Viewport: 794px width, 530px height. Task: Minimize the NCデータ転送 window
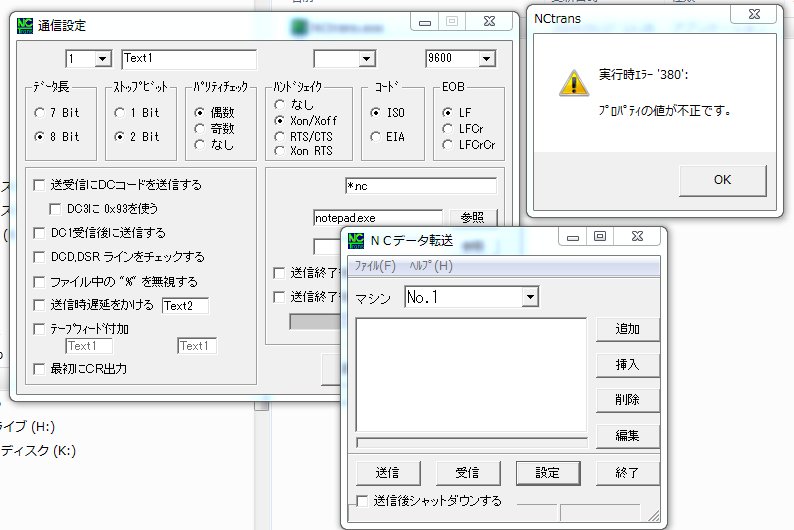tap(572, 238)
